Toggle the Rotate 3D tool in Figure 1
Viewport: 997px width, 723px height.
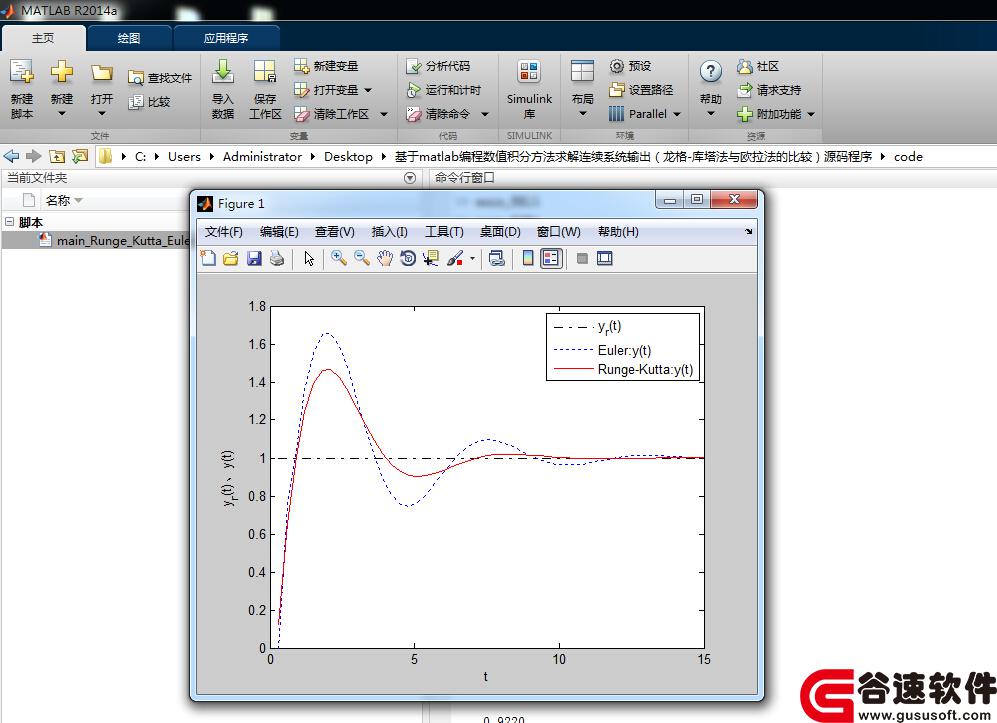(x=408, y=258)
